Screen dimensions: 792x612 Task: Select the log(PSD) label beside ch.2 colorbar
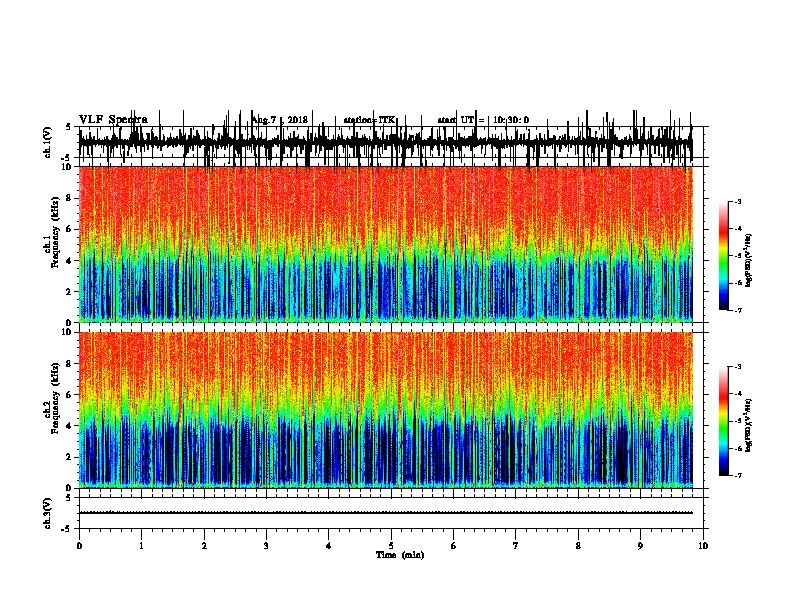pyautogui.click(x=749, y=425)
